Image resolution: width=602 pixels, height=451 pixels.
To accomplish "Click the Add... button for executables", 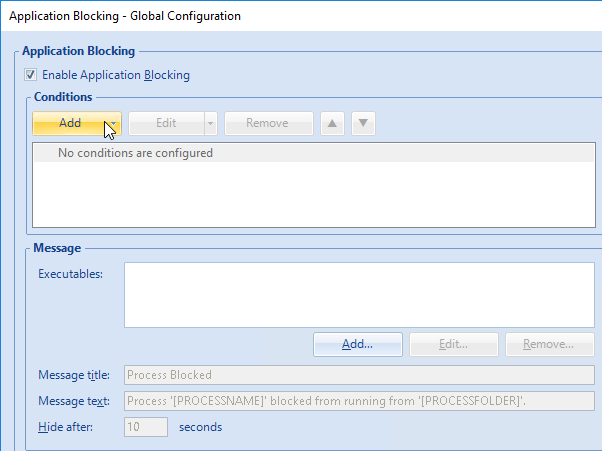I will tap(358, 344).
